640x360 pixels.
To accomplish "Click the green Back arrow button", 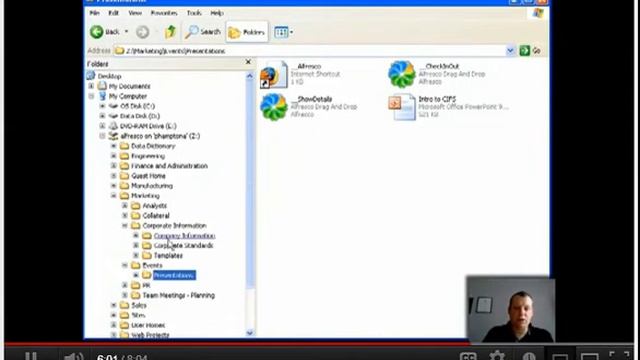I will tap(97, 32).
